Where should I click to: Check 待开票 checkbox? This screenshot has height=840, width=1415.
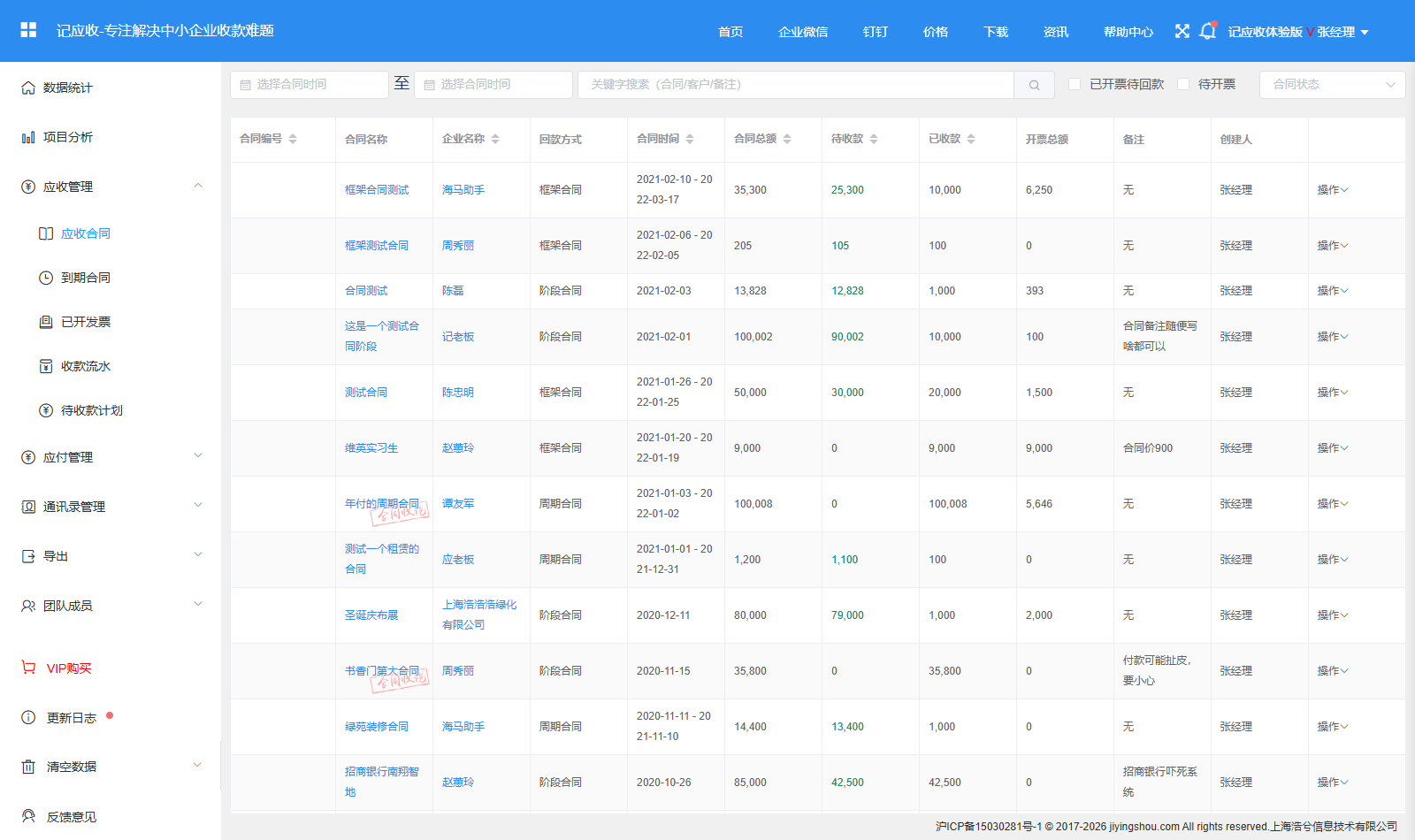tap(1183, 84)
